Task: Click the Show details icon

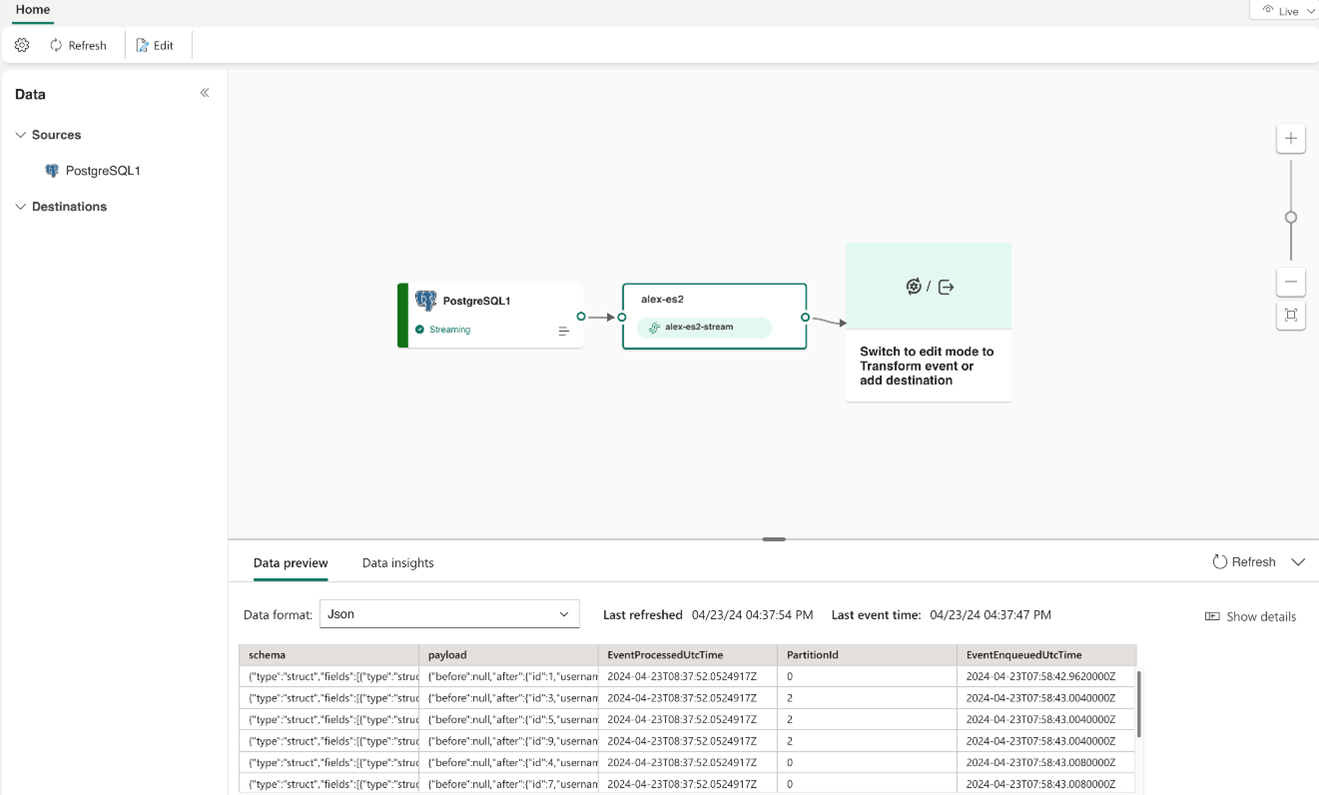Action: click(x=1212, y=616)
